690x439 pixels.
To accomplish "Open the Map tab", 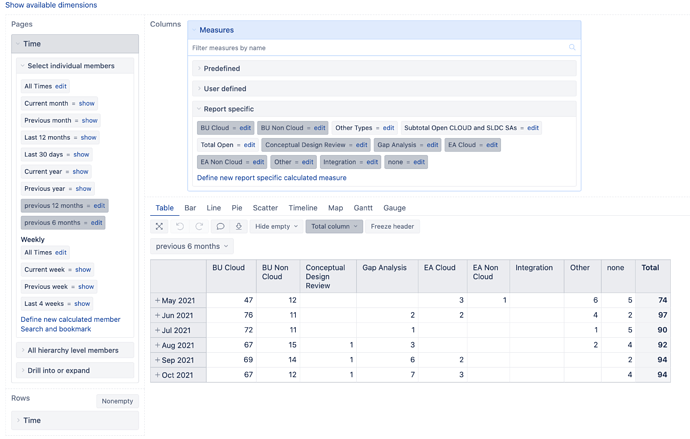I will point(335,208).
